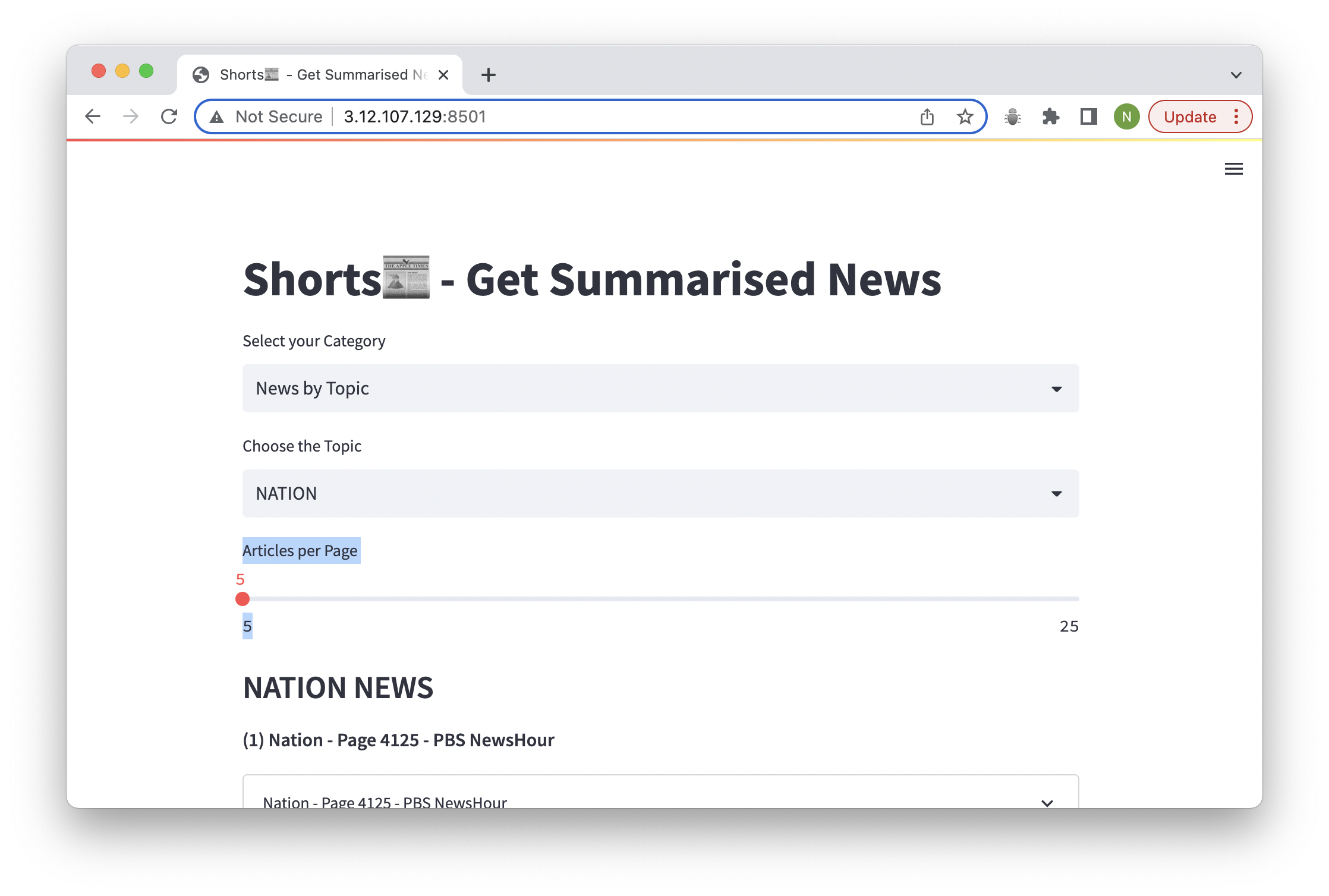Open the Category dropdown menu
The width and height of the screenshot is (1329, 896).
click(x=660, y=388)
